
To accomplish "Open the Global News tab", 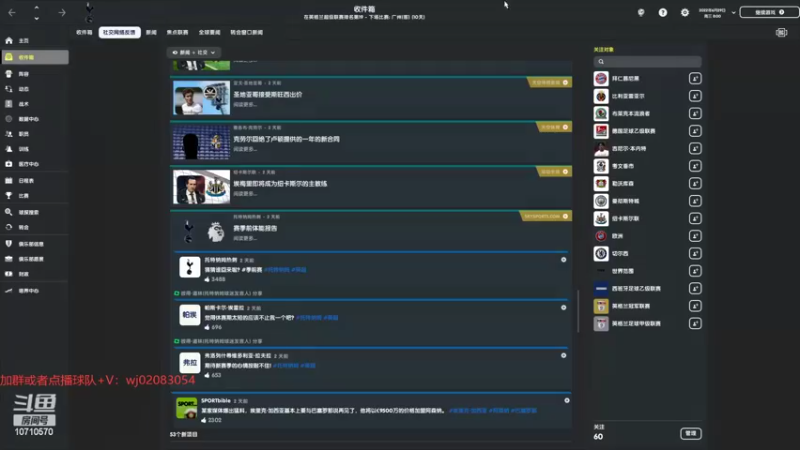I will click(209, 32).
